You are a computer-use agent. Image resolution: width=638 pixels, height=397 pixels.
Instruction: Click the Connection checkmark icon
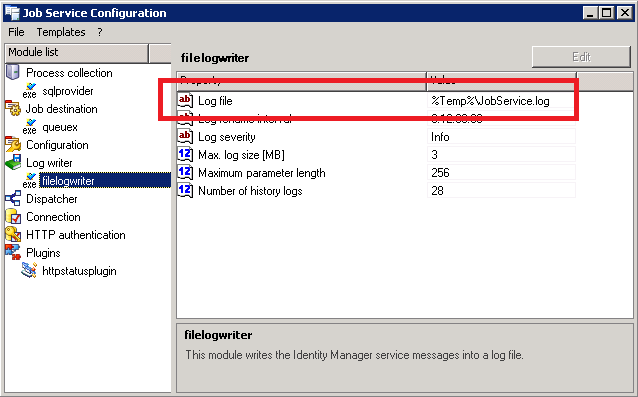click(x=13, y=217)
